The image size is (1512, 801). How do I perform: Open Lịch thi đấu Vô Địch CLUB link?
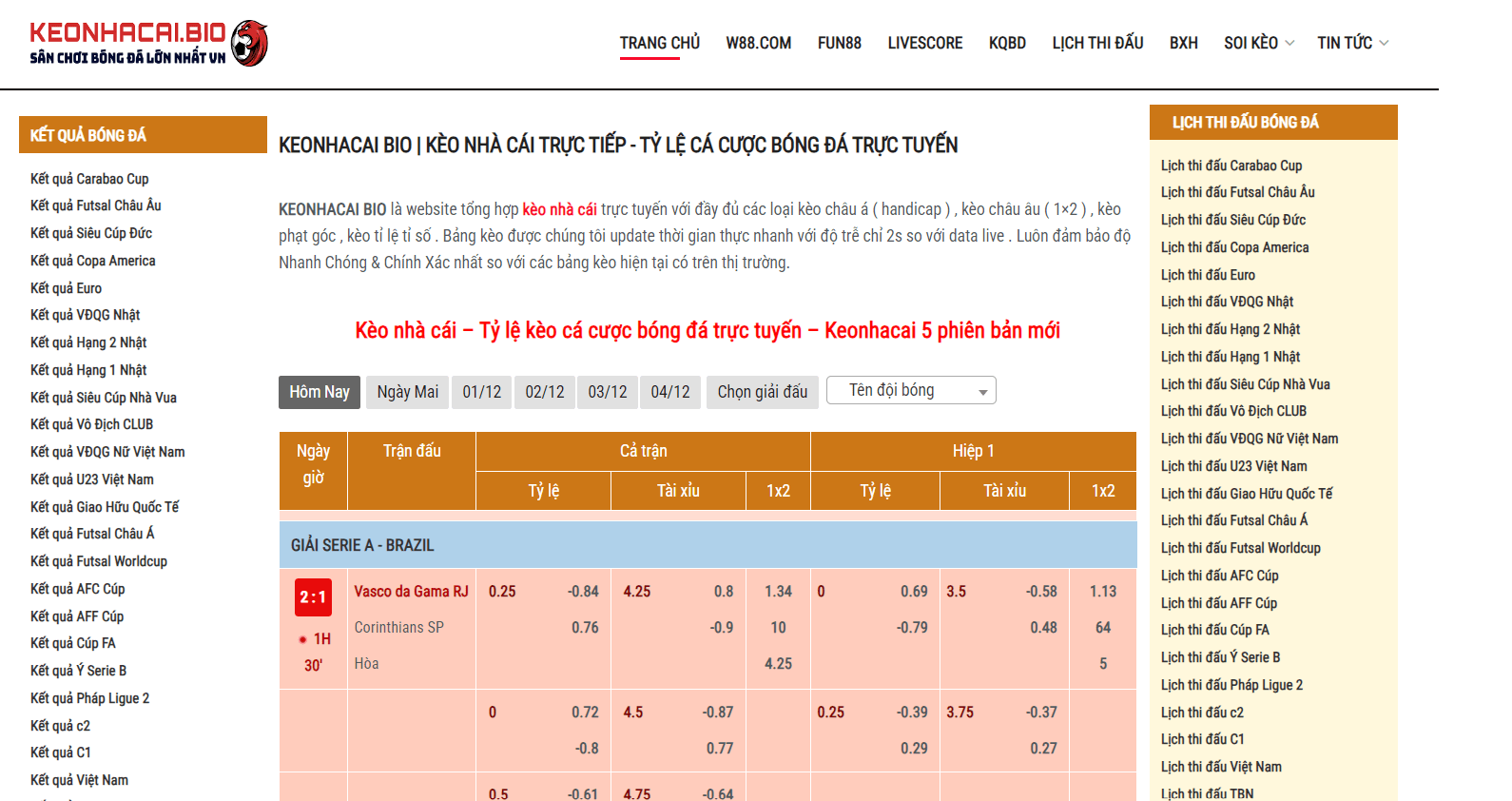click(x=1234, y=411)
